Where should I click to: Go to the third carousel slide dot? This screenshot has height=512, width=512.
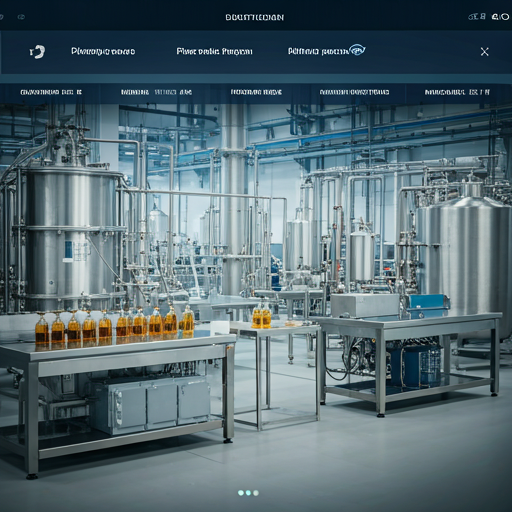256,493
